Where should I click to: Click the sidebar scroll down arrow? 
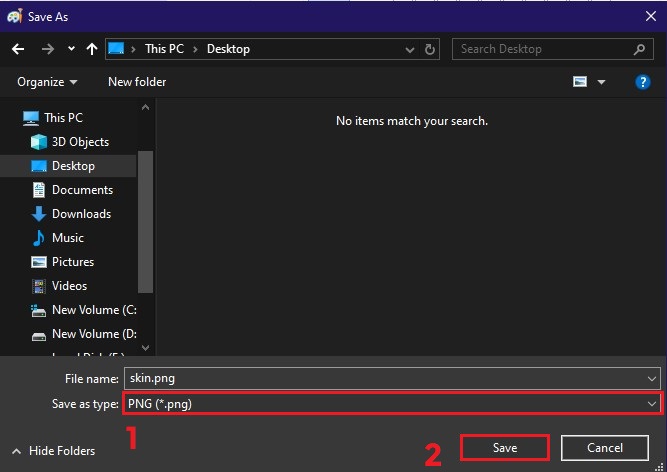pyautogui.click(x=145, y=348)
